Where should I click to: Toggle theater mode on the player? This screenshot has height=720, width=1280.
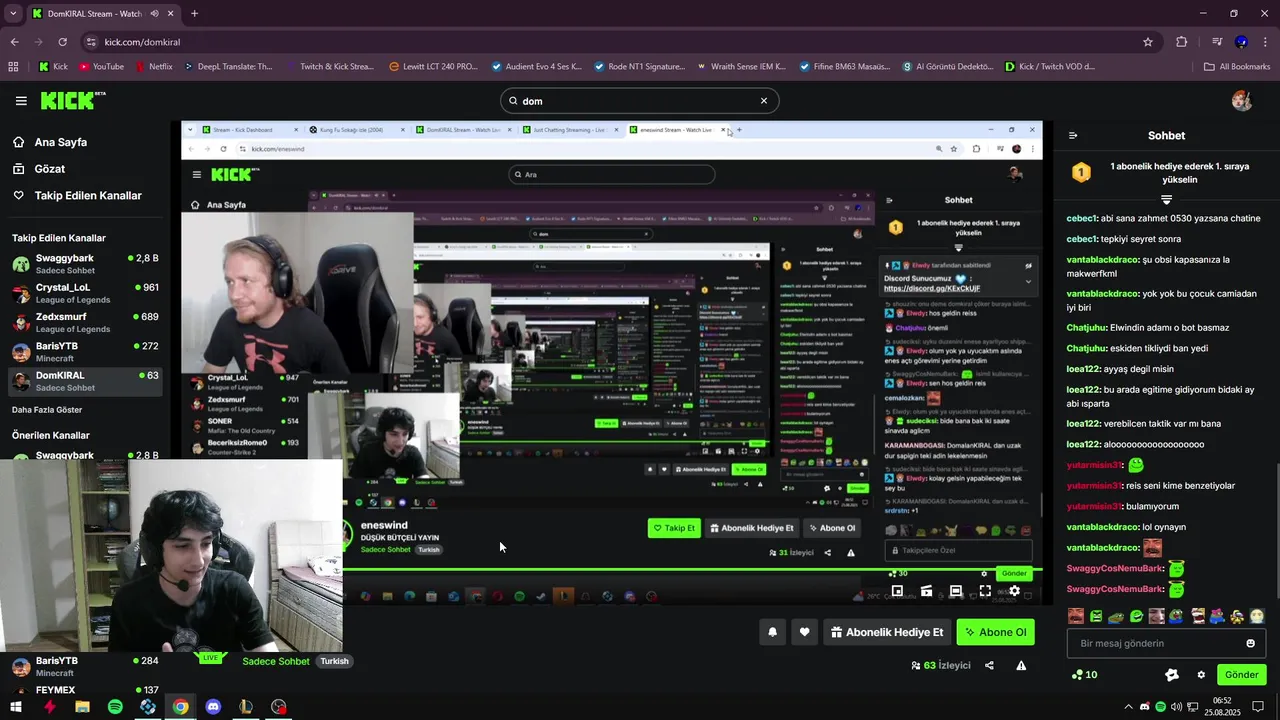point(955,591)
